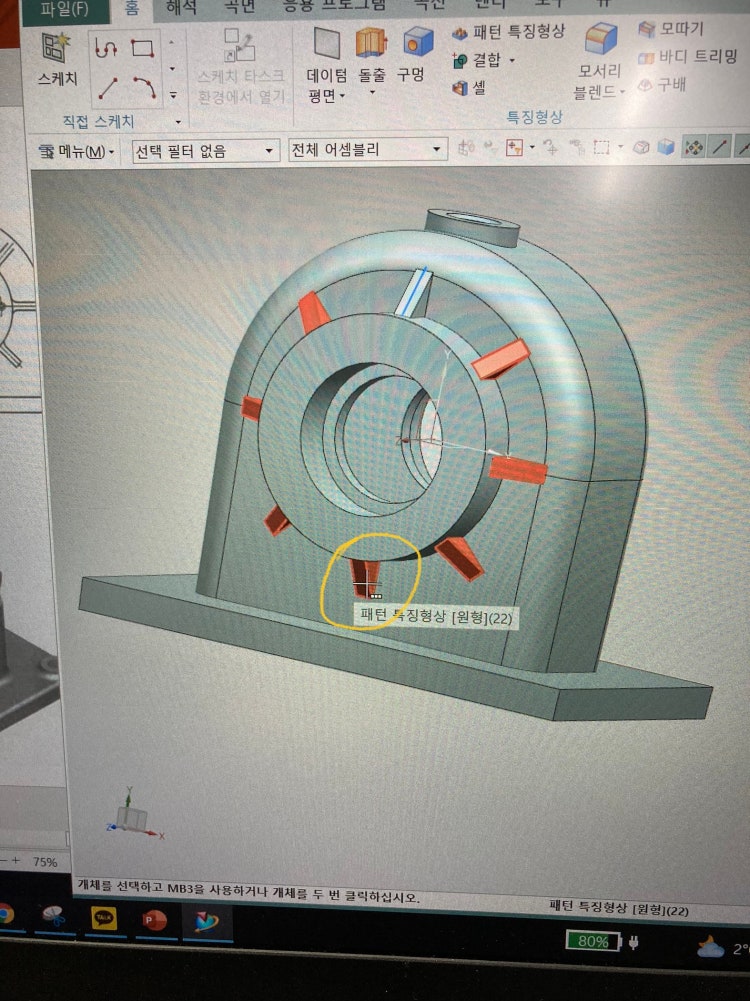This screenshot has height=1001, width=750.
Task: Toggle the cube display icon in selection bar
Action: click(x=667, y=148)
